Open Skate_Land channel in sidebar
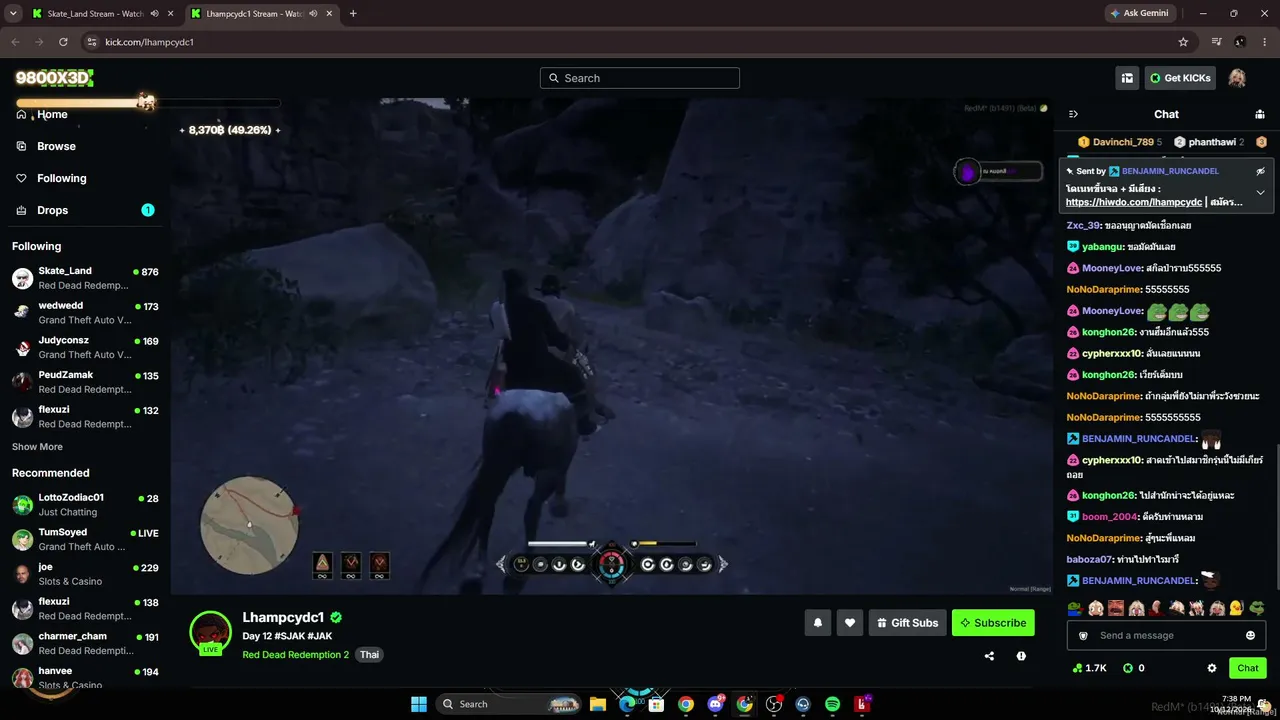The width and height of the screenshot is (1280, 720). [x=85, y=278]
